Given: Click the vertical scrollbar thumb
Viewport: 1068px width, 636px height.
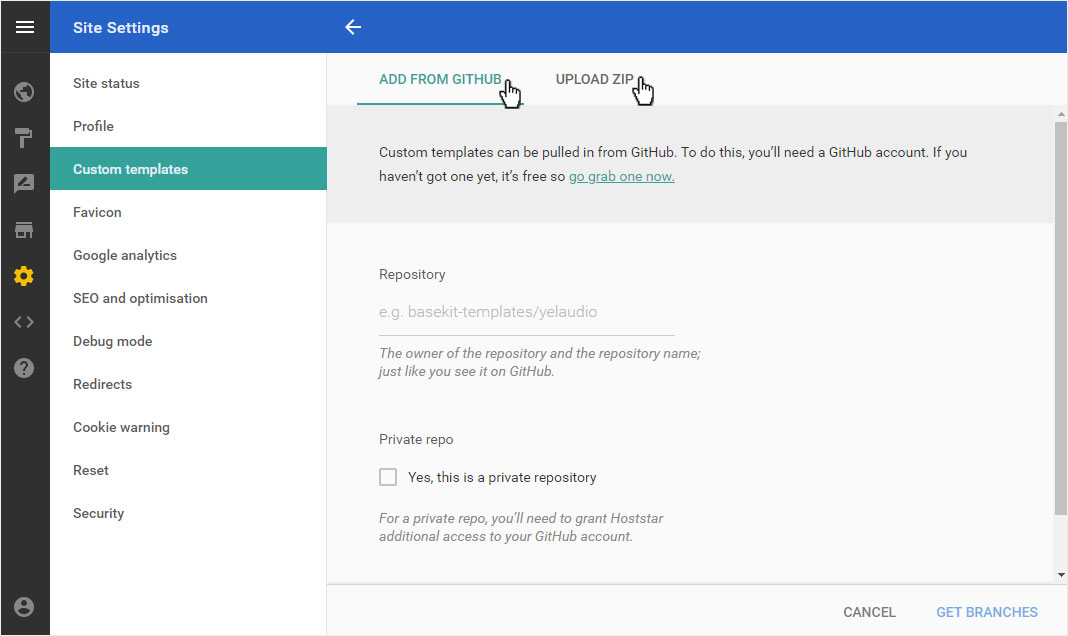Looking at the screenshot, I should tap(1061, 319).
